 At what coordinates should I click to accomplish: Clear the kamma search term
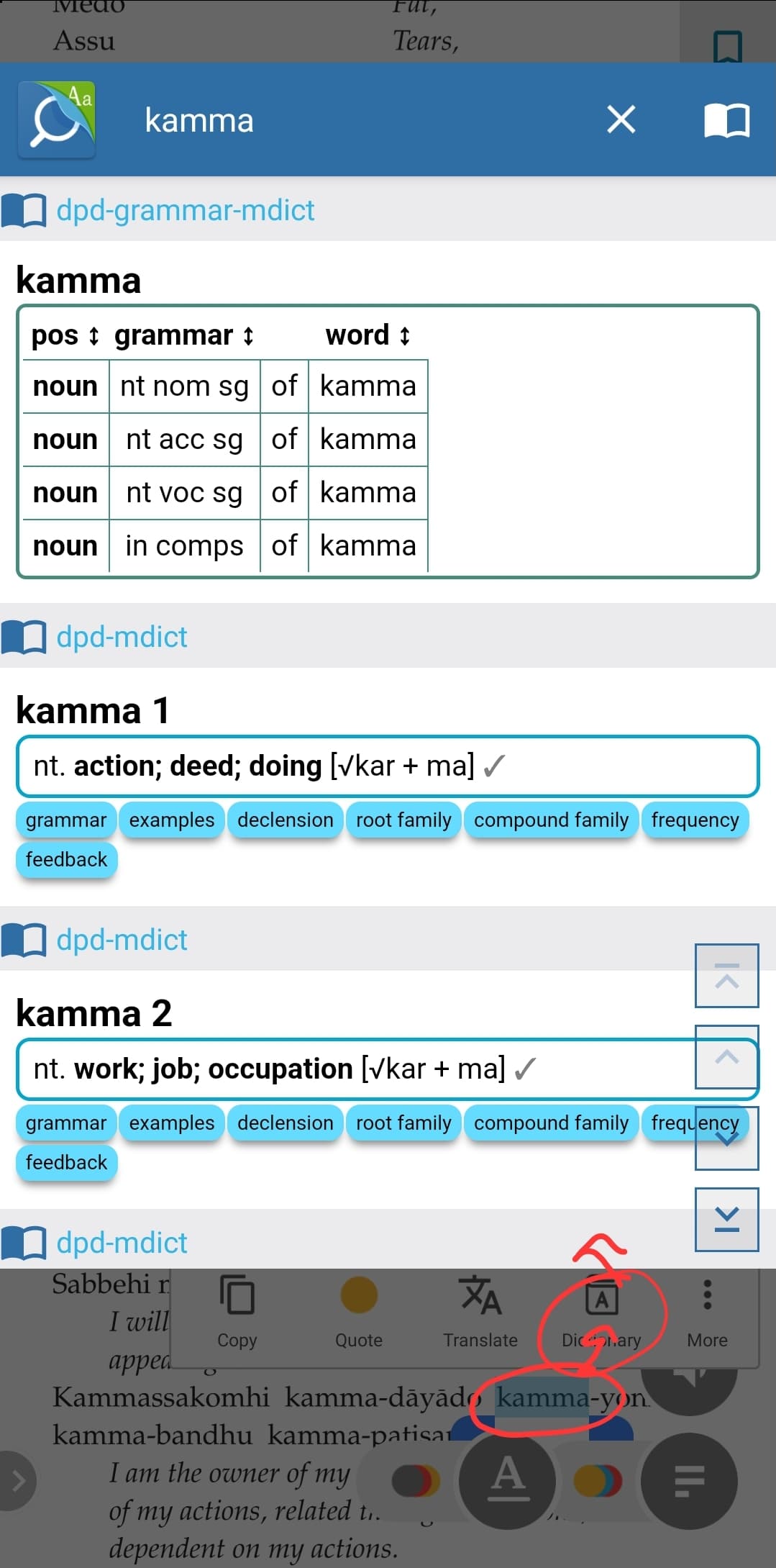621,120
